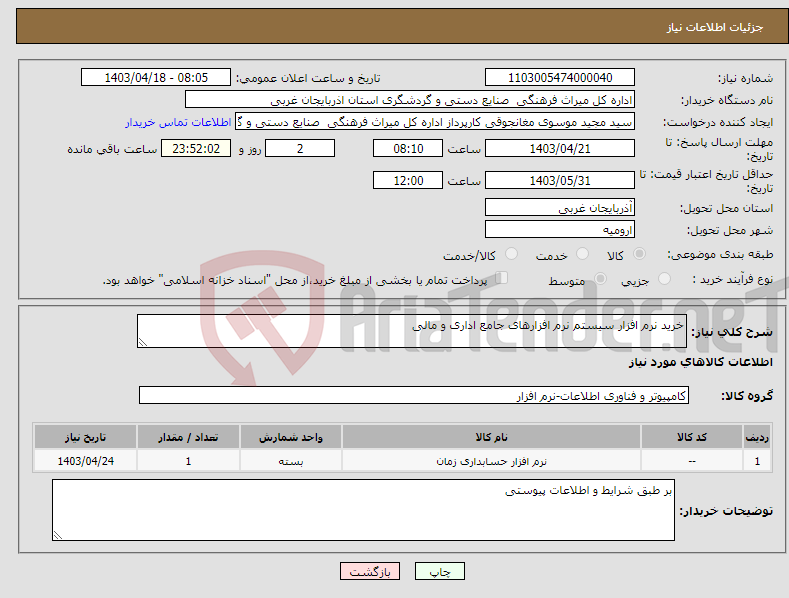Viewport: 789px width, 598px height.
Task: Click the توضیحات خریدار notes textarea
Action: (363, 510)
